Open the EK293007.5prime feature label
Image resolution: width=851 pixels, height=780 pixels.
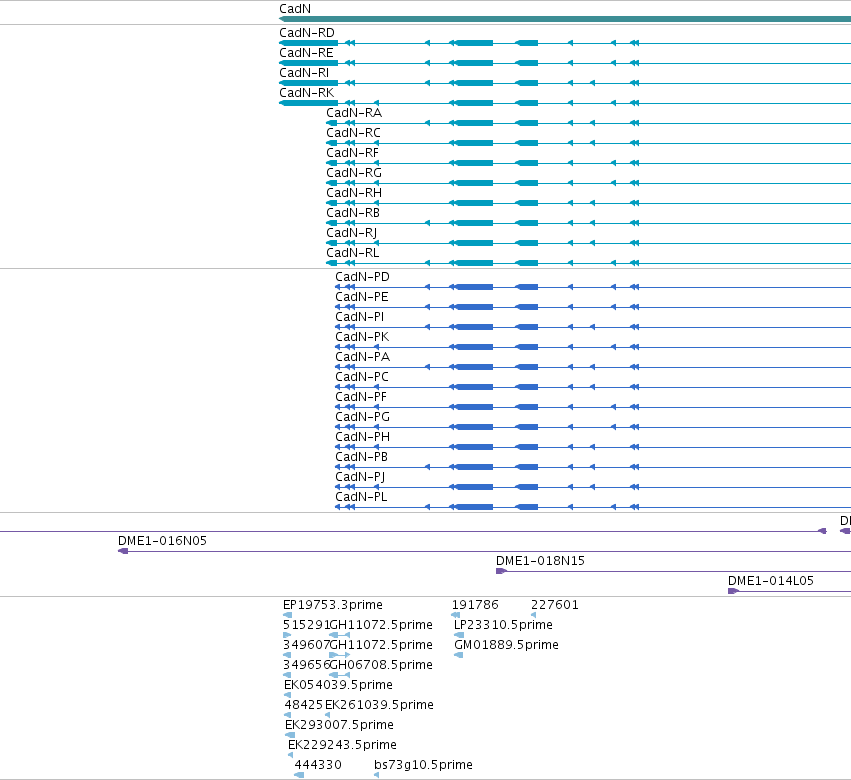(x=339, y=726)
